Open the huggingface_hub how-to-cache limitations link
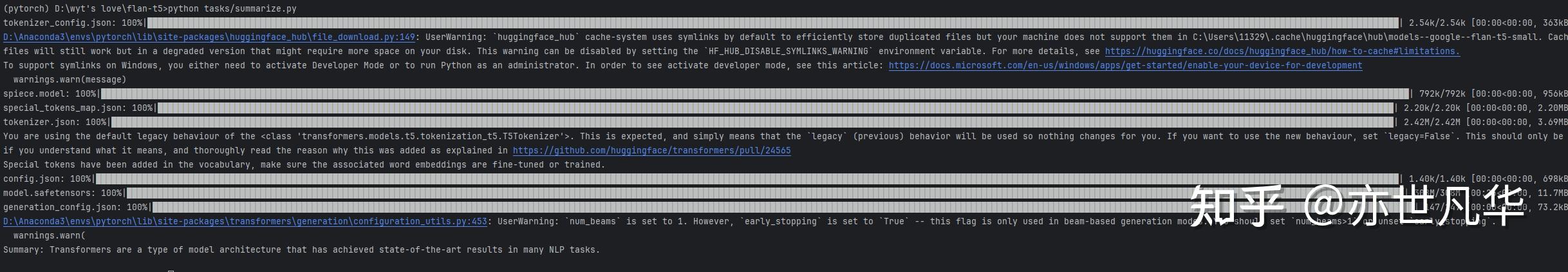1568x272 pixels. point(1282,52)
